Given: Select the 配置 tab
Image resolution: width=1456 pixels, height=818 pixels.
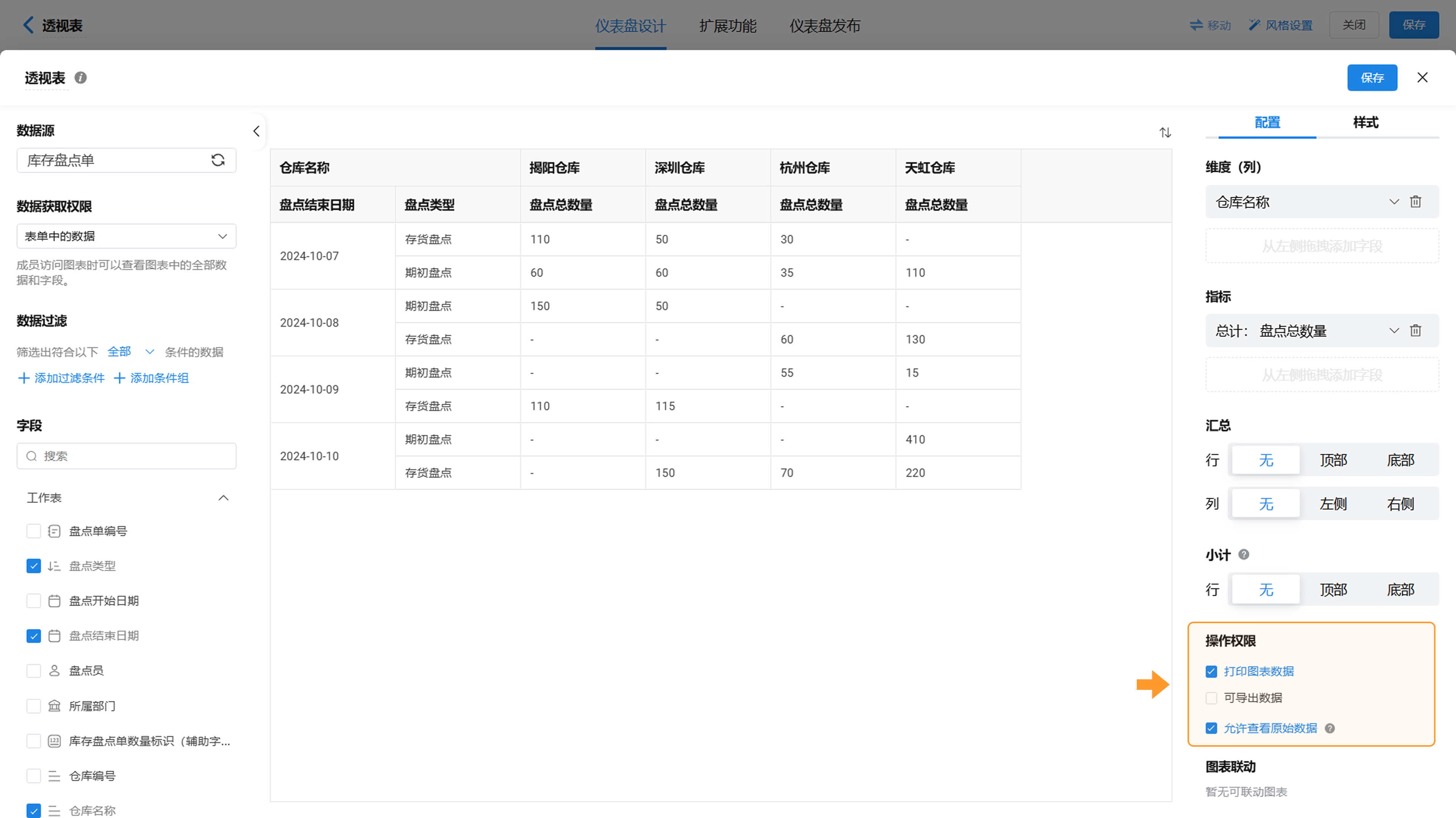Looking at the screenshot, I should coord(1267,122).
